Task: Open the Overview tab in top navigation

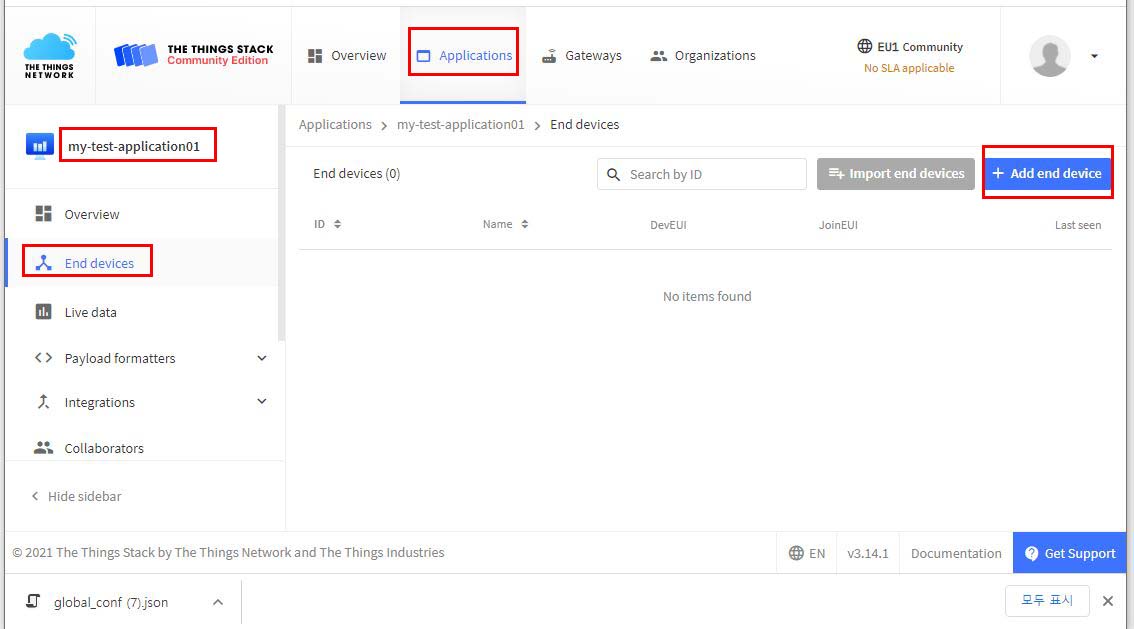Action: click(x=347, y=56)
